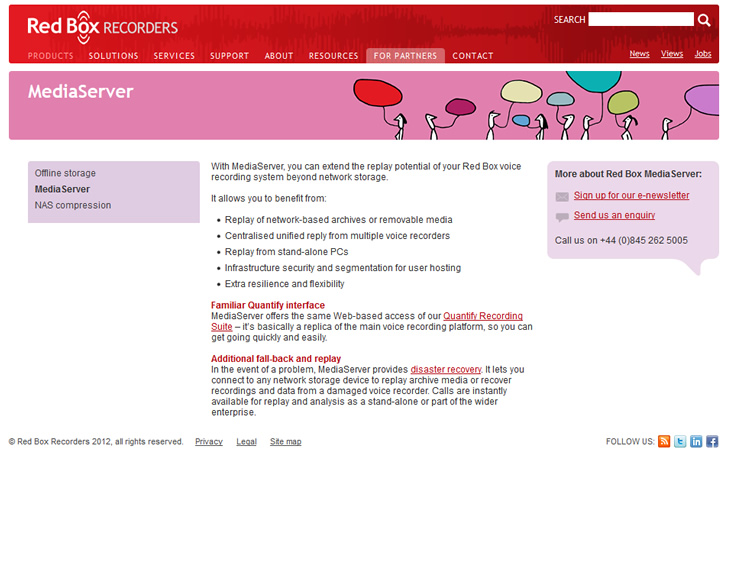Click the Red Box Recorders logo
Image resolution: width=729 pixels, height=562 pixels.
102,27
